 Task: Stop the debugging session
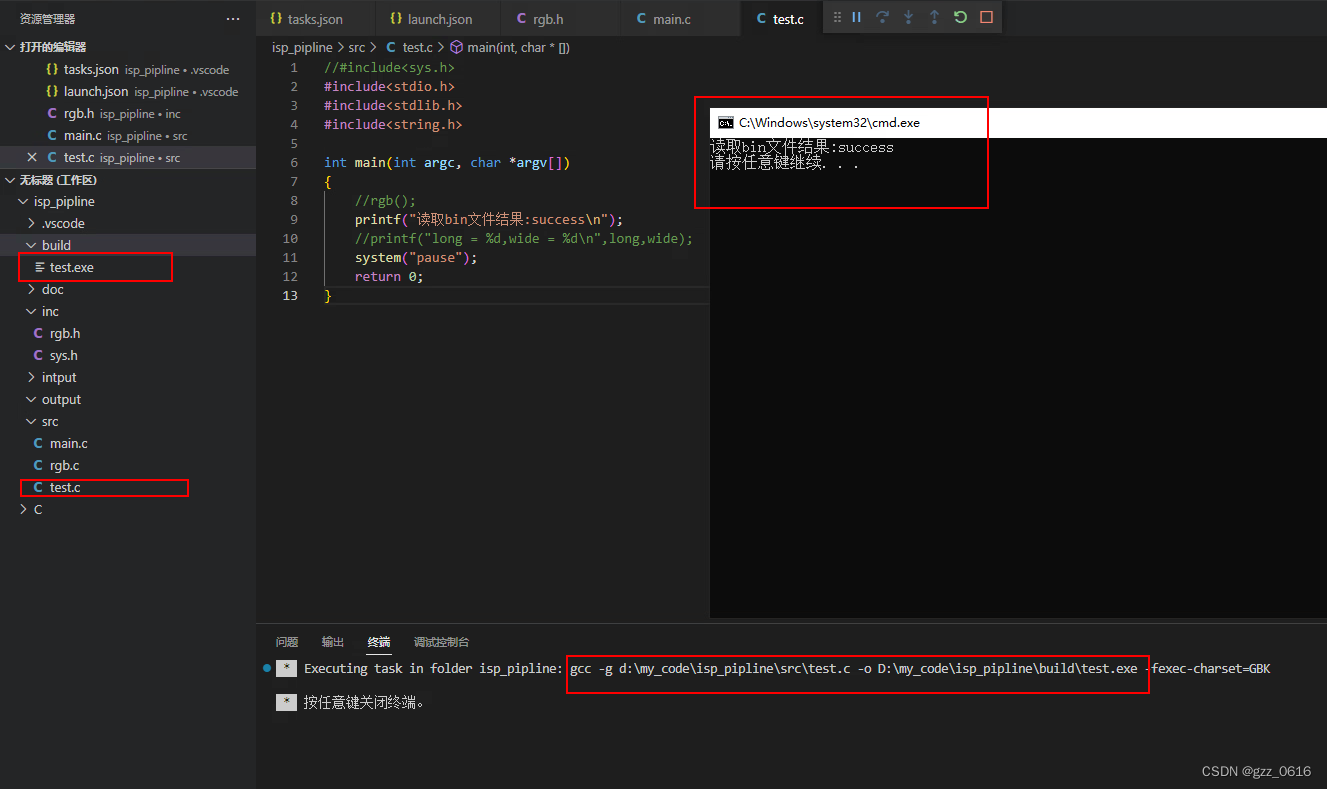[x=984, y=17]
